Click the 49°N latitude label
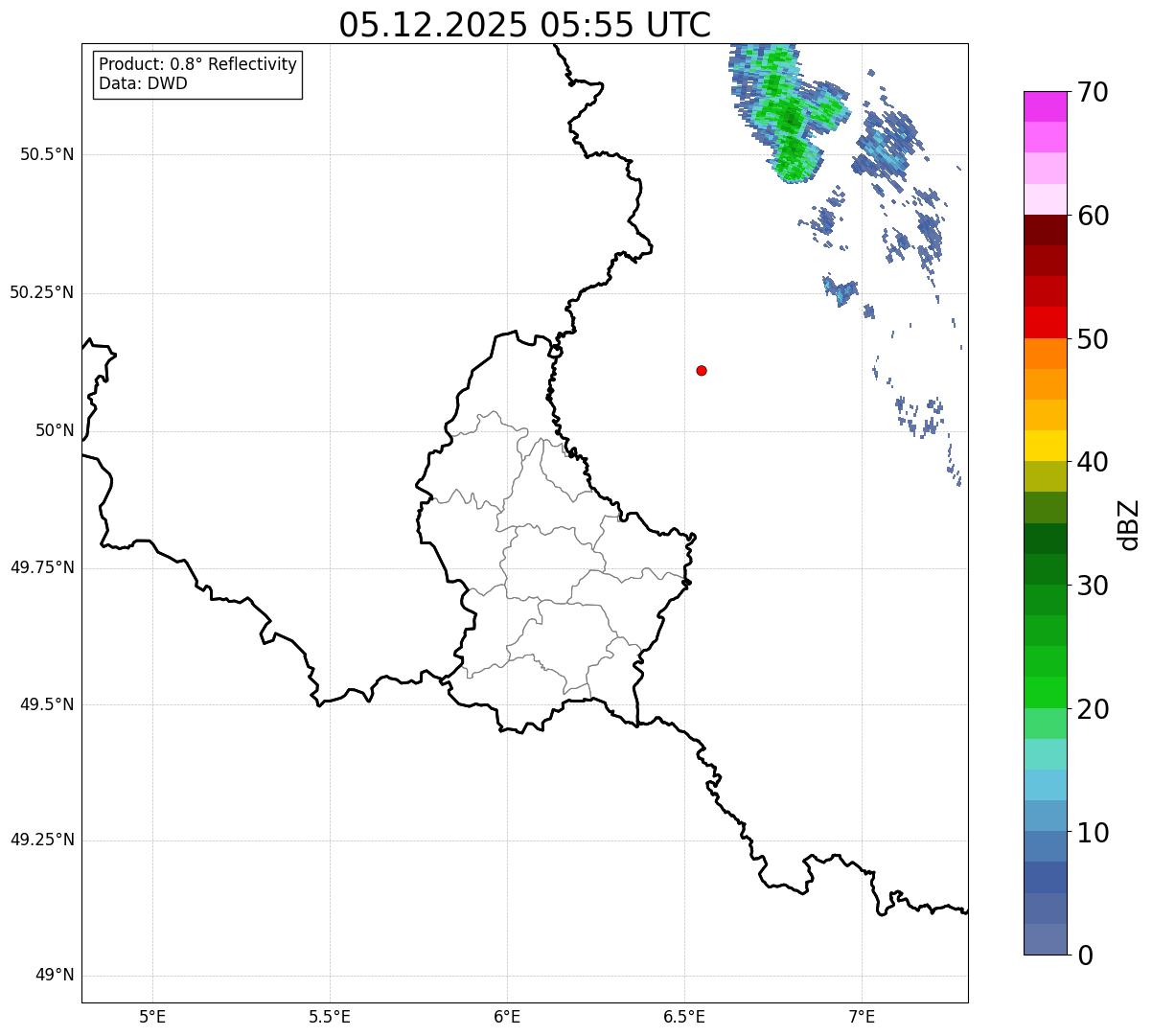 pos(55,976)
